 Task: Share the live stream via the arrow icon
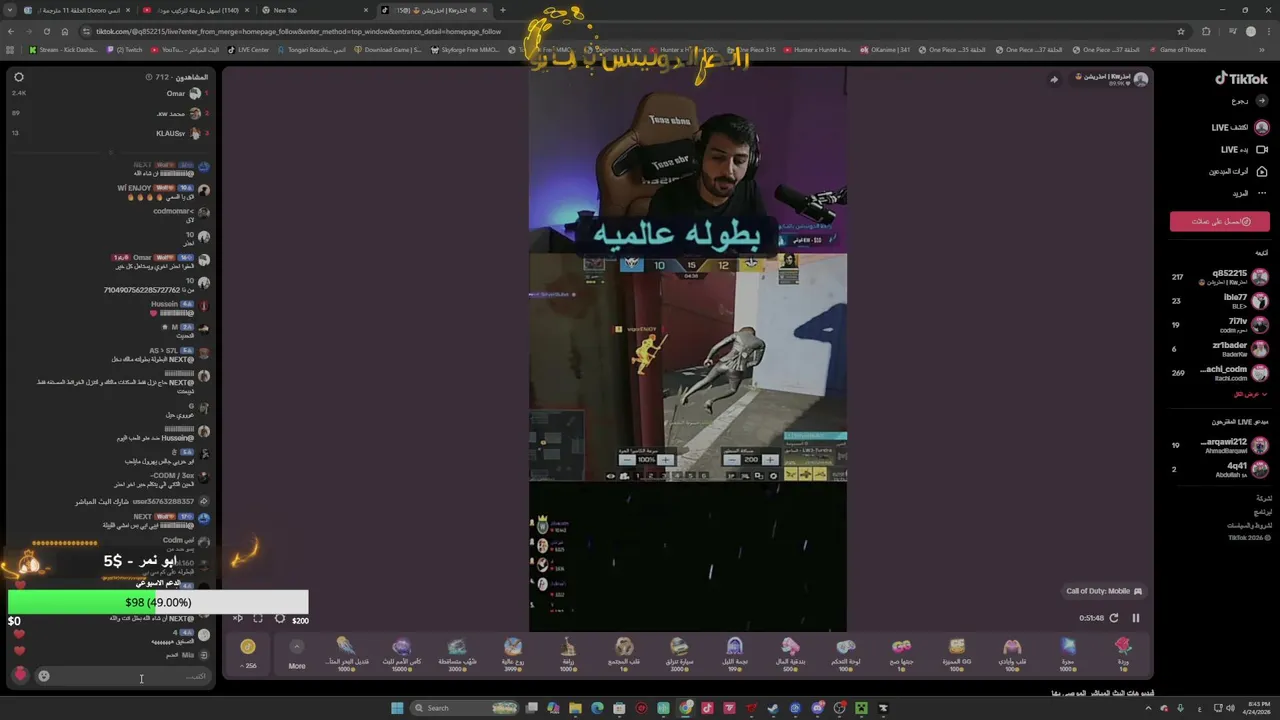(1053, 80)
